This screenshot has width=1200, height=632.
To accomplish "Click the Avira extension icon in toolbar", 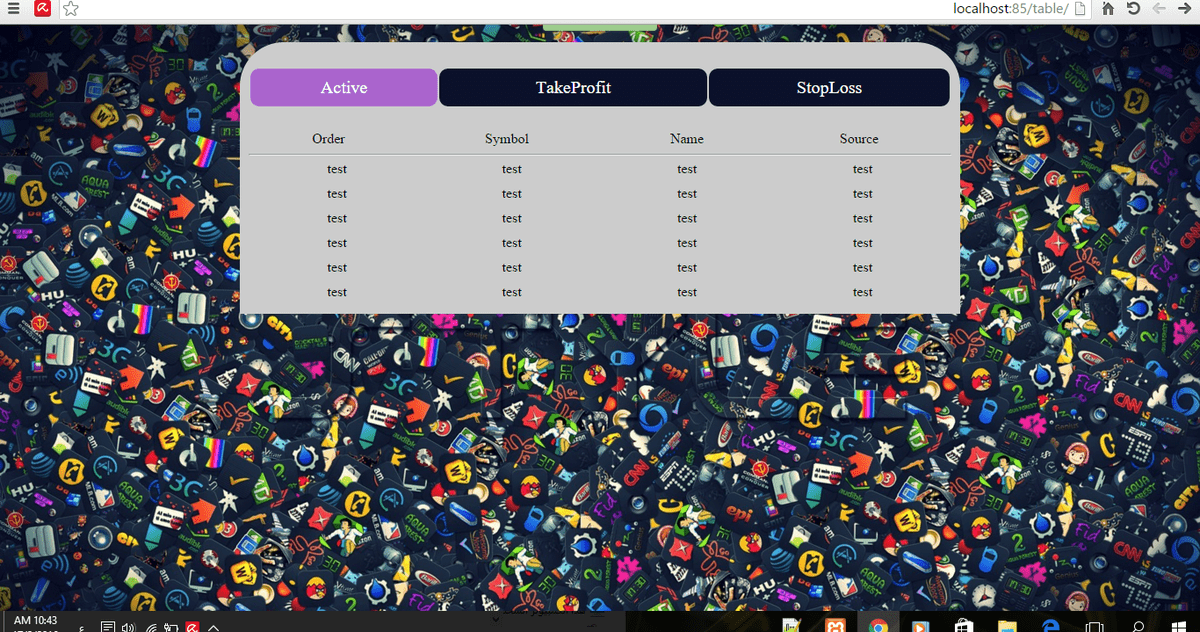I will (42, 9).
